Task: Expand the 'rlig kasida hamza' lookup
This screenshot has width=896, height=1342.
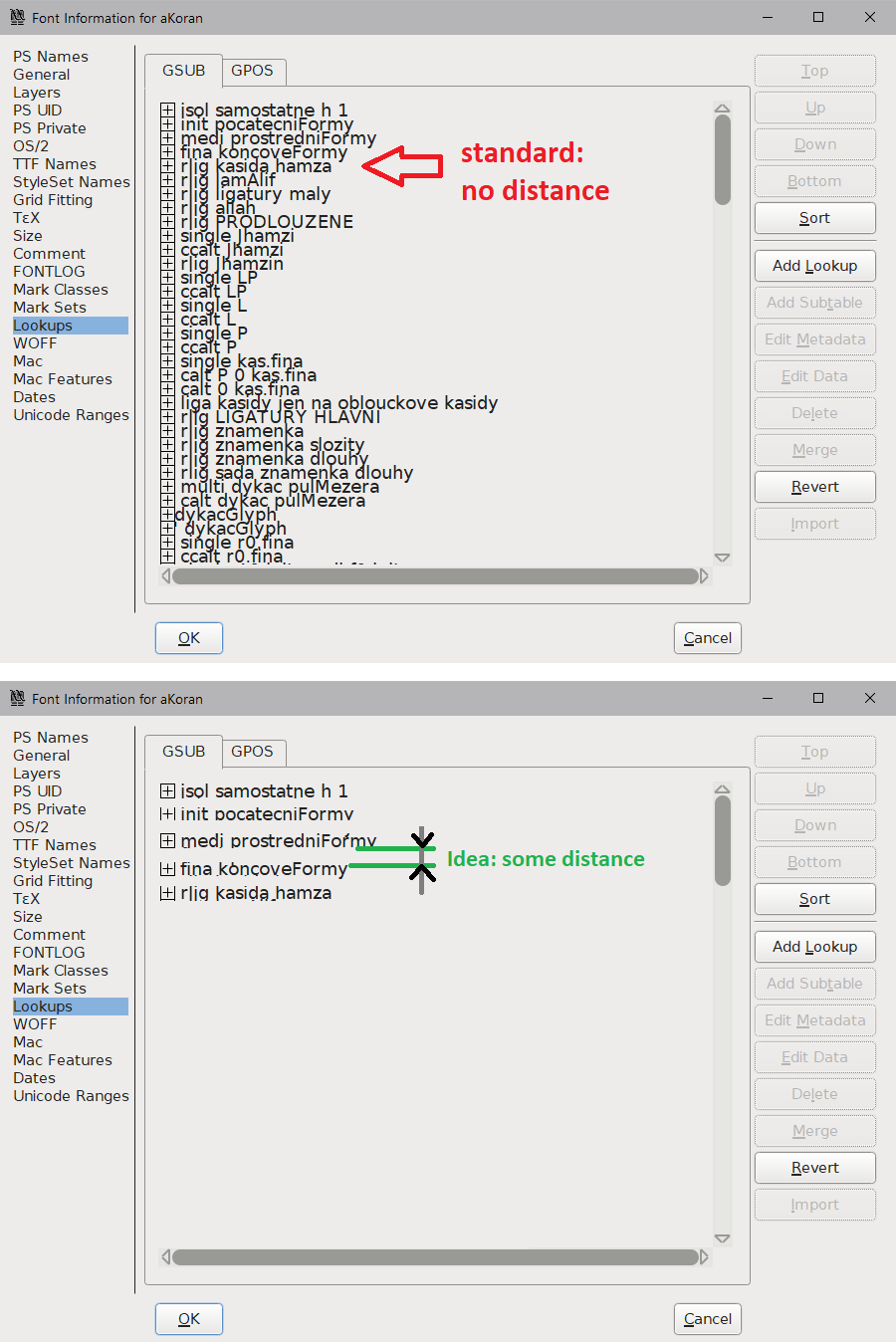Action: click(x=166, y=166)
